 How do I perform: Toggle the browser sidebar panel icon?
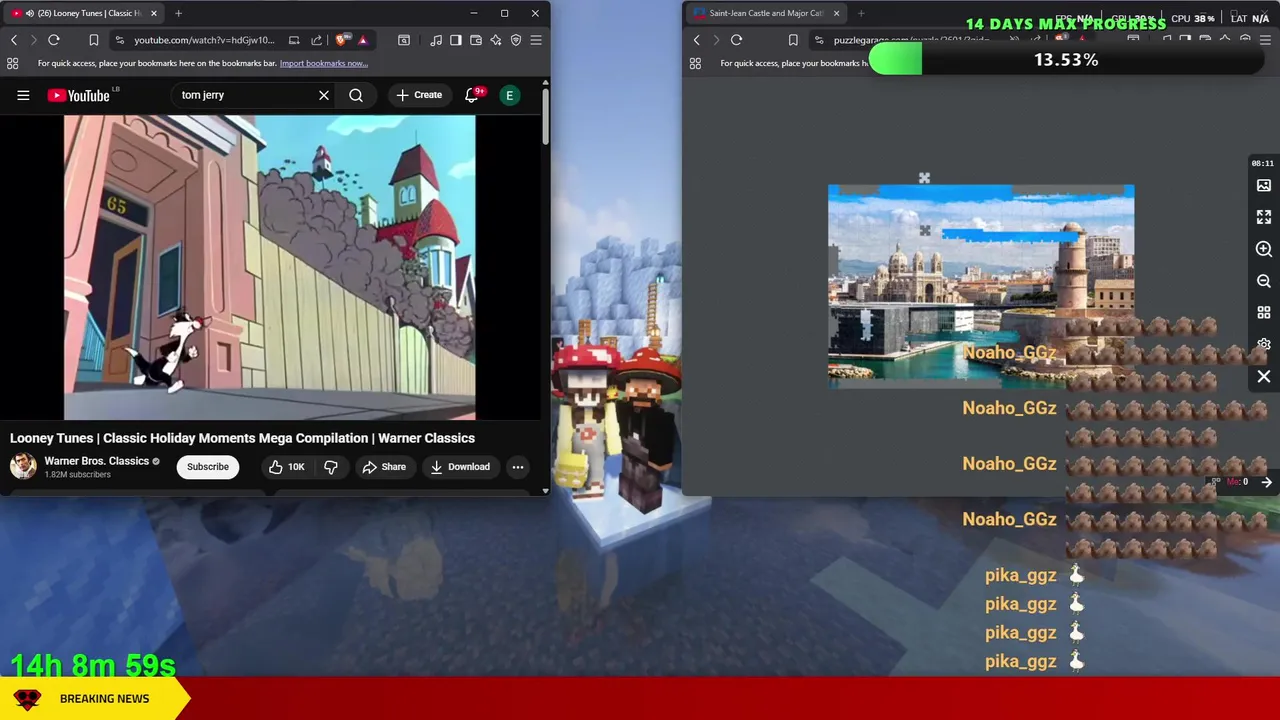[x=456, y=40]
